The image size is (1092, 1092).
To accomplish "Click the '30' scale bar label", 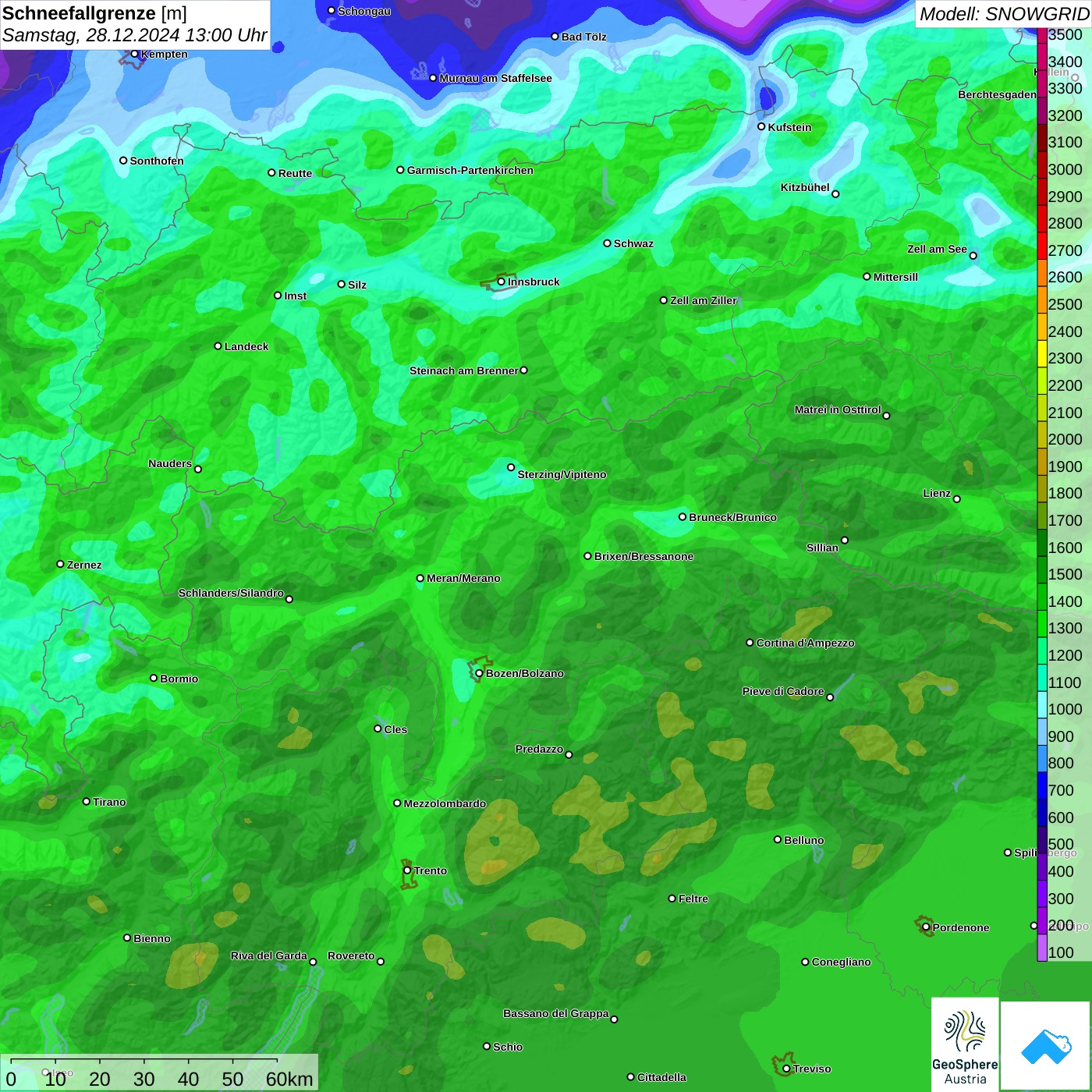I will (x=144, y=1079).
